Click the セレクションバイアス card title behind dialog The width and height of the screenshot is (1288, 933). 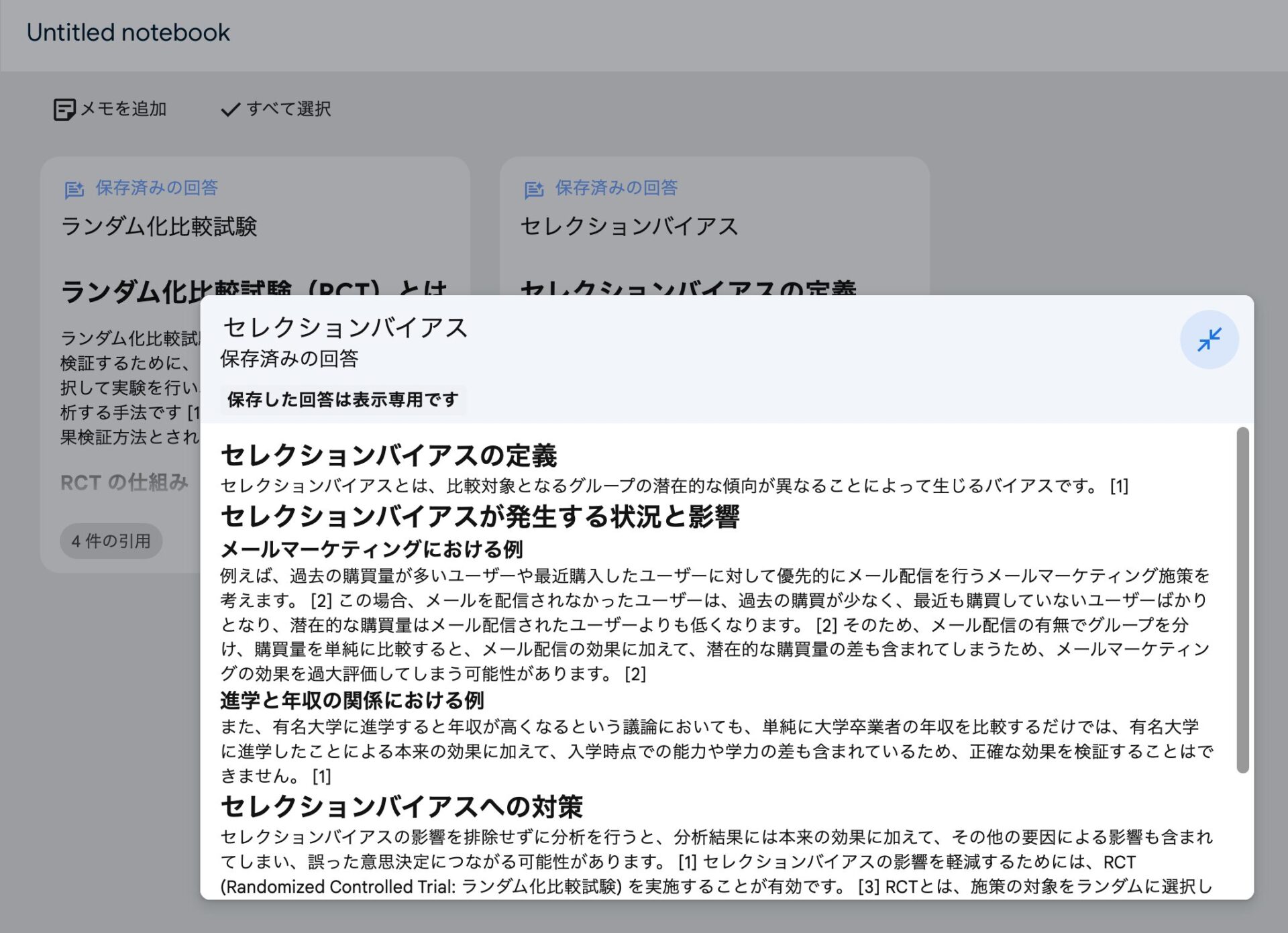point(629,226)
